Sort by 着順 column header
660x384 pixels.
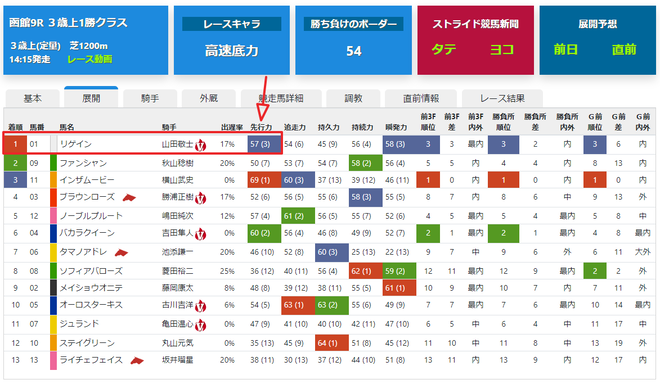(15, 127)
